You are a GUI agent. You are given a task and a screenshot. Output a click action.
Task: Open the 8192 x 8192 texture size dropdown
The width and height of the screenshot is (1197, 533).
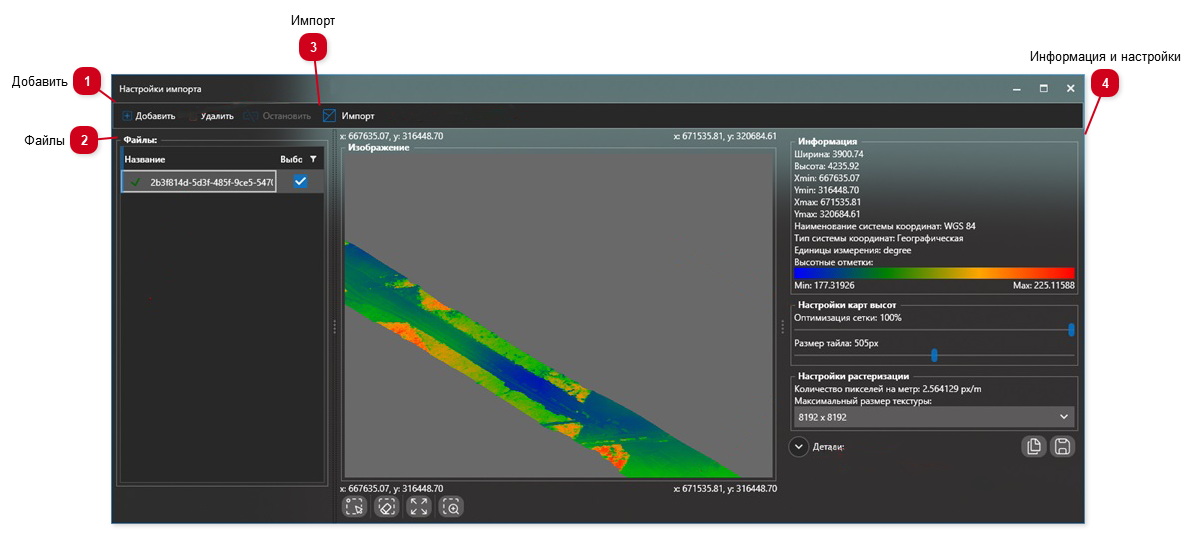[x=934, y=417]
